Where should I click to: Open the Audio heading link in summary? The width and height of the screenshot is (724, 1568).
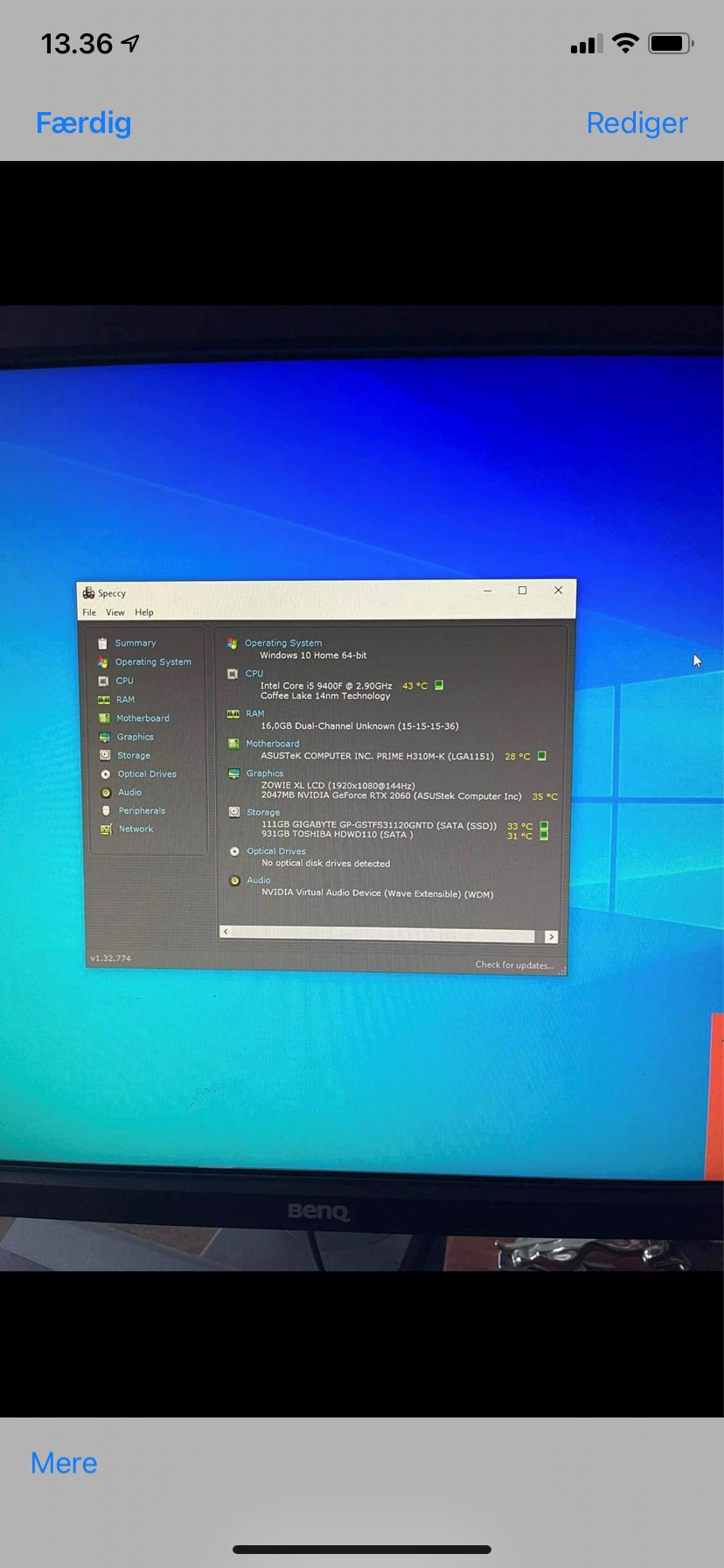point(259,880)
